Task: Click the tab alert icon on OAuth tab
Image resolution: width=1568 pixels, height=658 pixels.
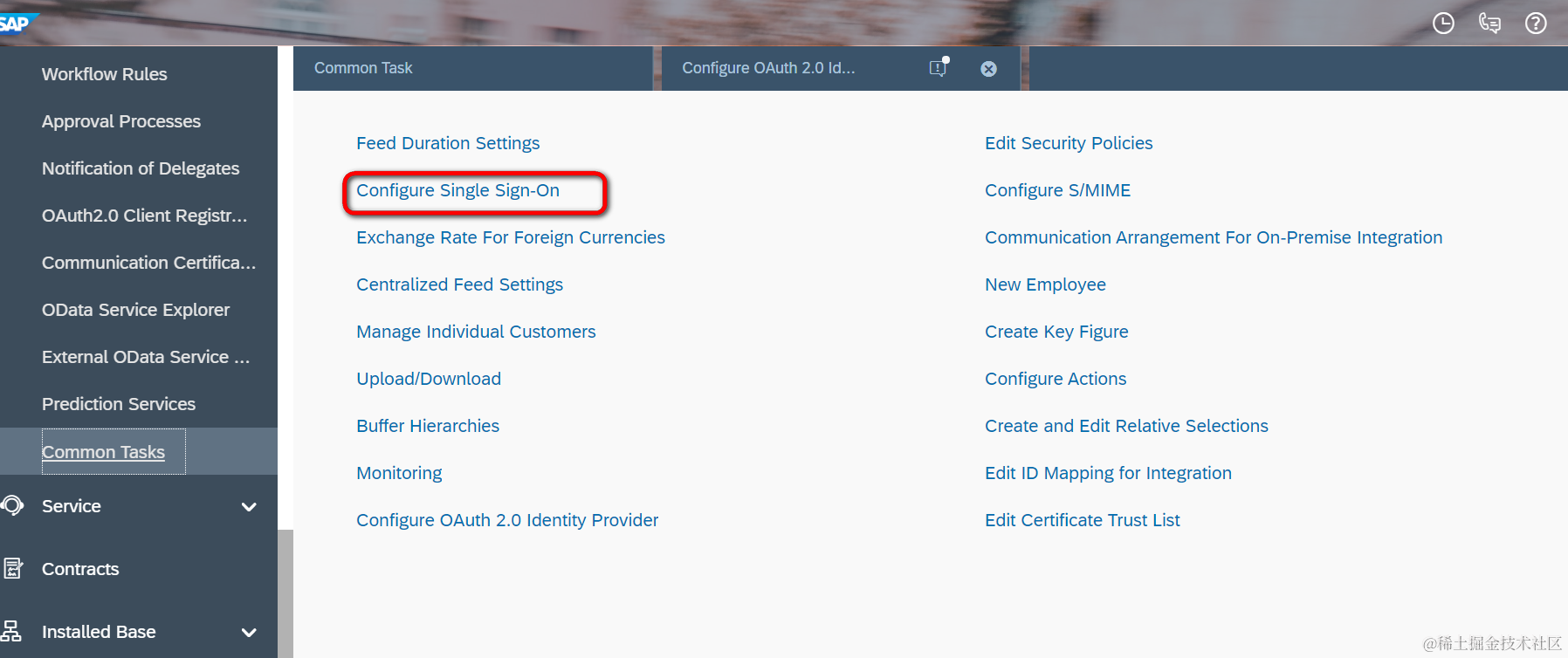Action: tap(939, 67)
